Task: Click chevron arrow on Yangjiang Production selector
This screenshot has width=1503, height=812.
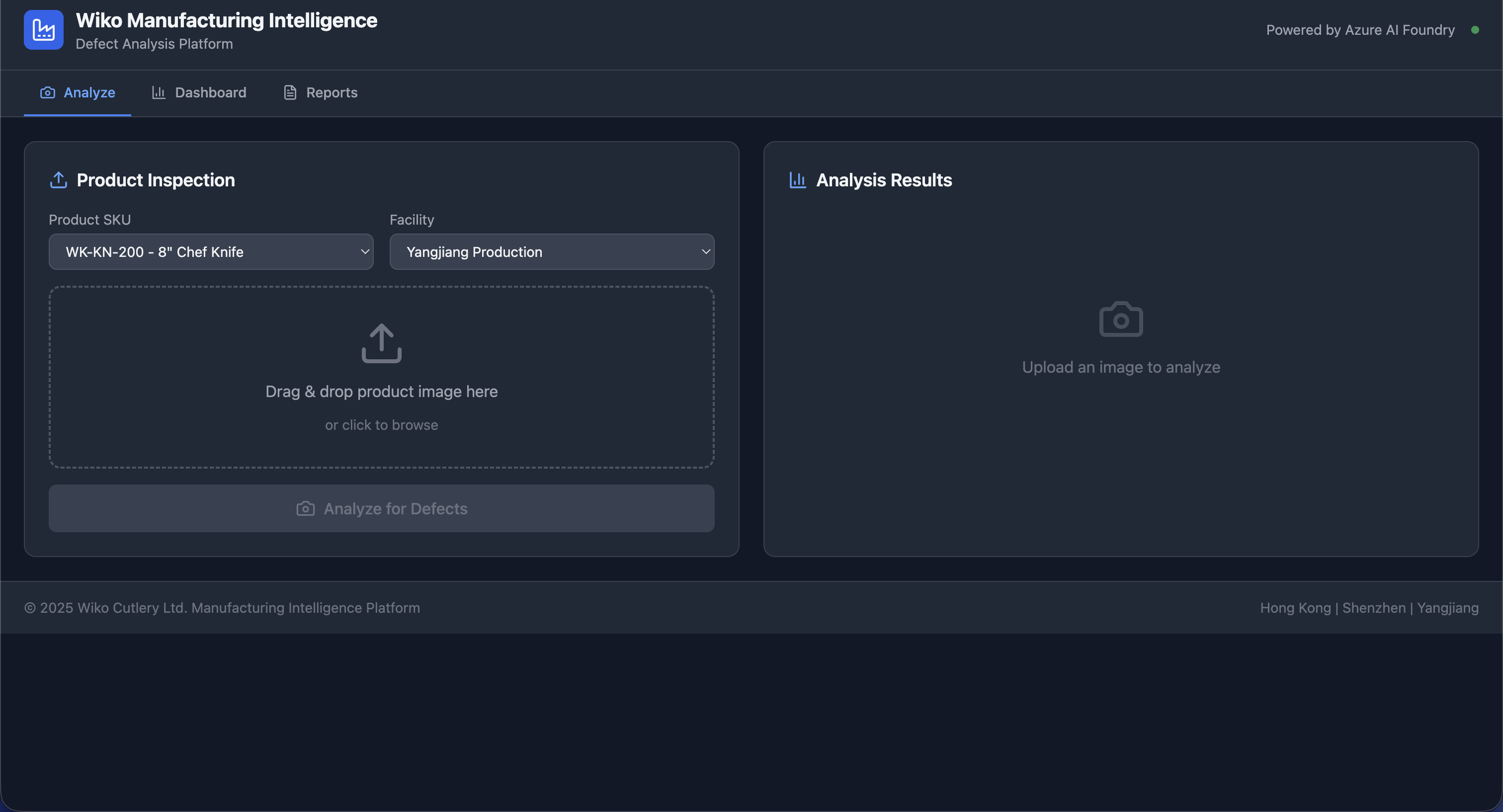Action: [705, 252]
